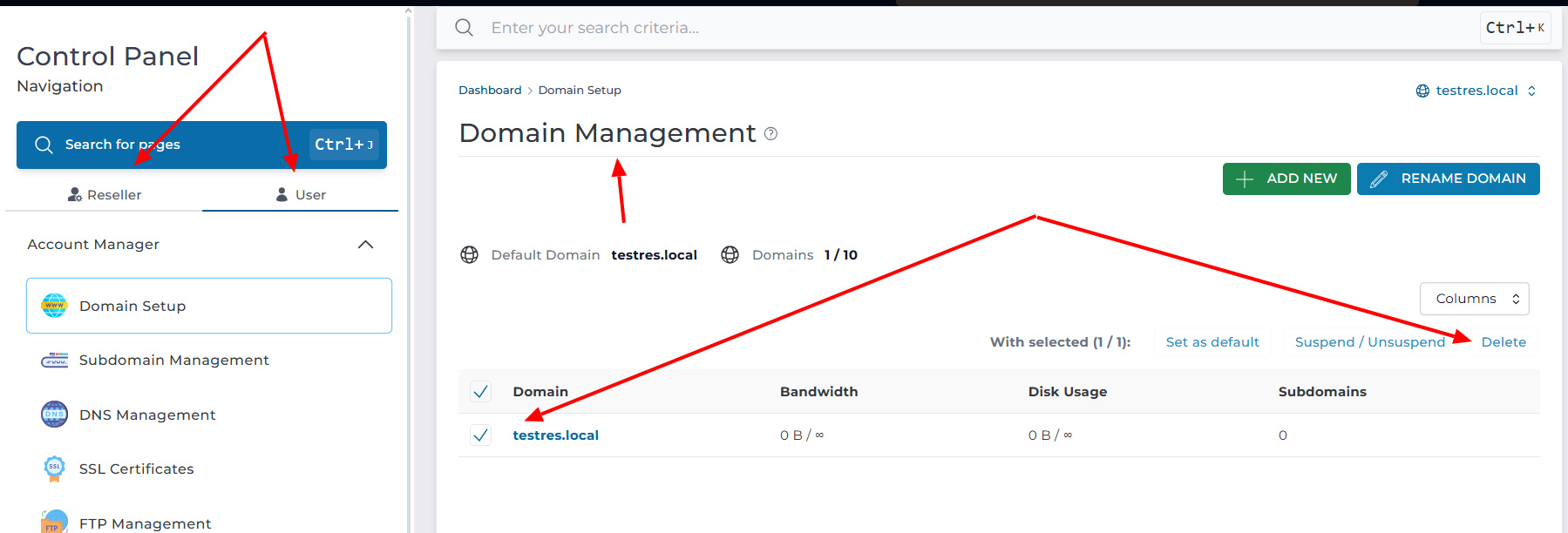This screenshot has height=533, width=1568.
Task: Click the RENAME DOMAIN button
Action: 1448,179
